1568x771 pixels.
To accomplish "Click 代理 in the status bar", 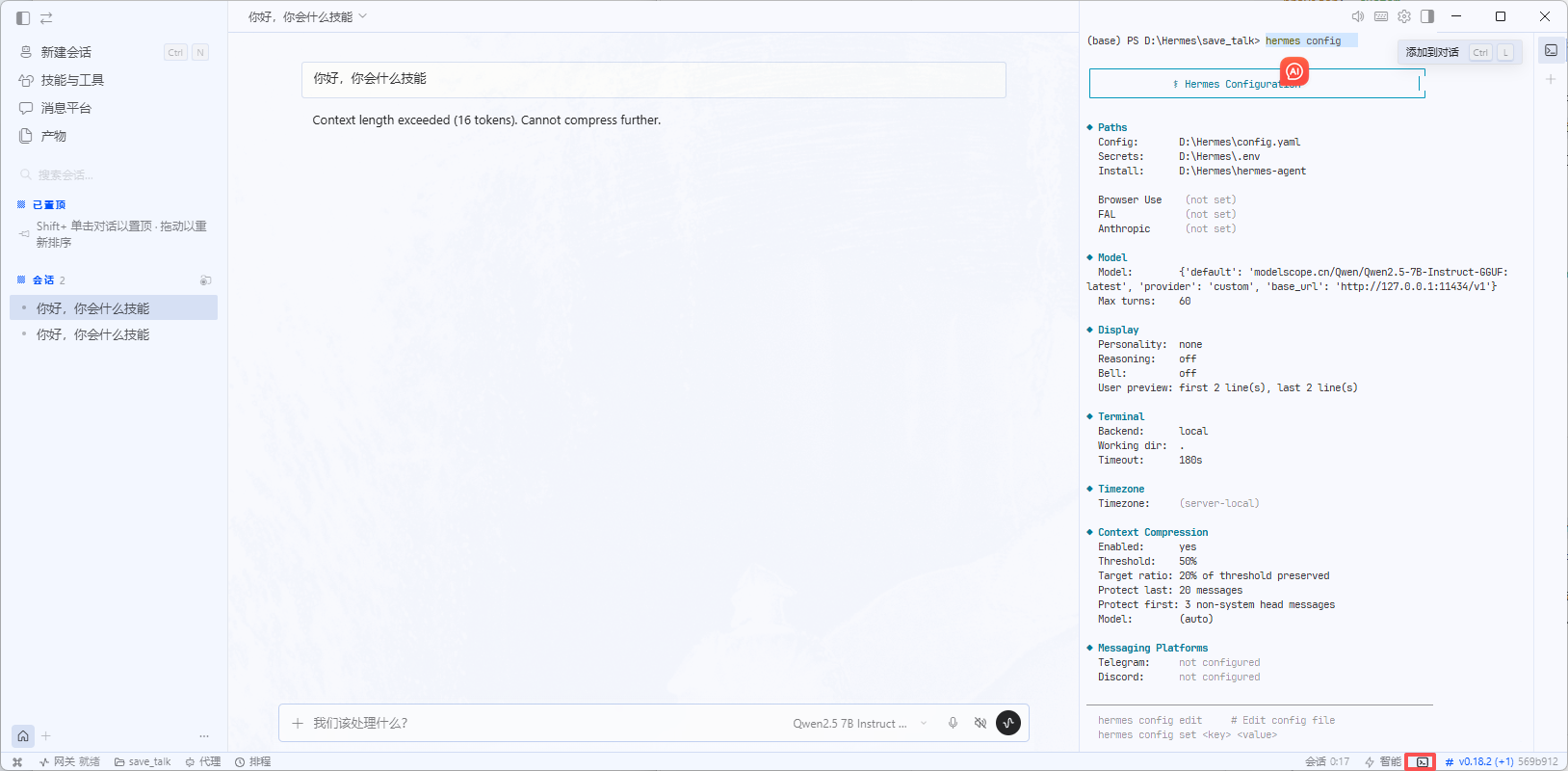I will pyautogui.click(x=203, y=761).
